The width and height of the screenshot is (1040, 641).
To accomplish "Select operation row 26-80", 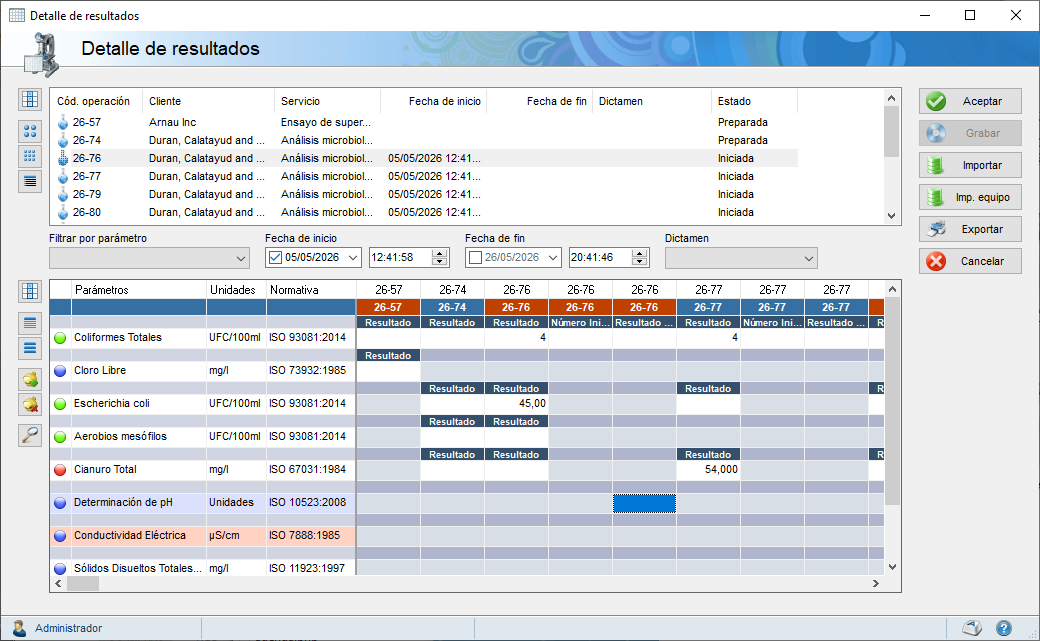I will tap(424, 212).
